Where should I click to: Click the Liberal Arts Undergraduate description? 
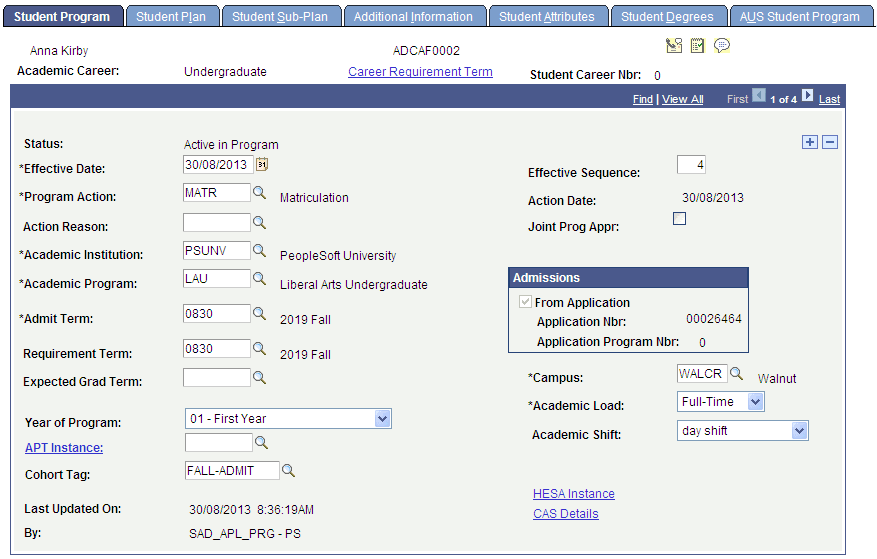coord(353,284)
